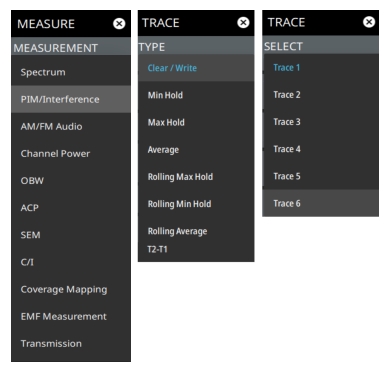Image resolution: width=389 pixels, height=371 pixels.
Task: Select Trace 4 in the list
Action: pos(321,149)
